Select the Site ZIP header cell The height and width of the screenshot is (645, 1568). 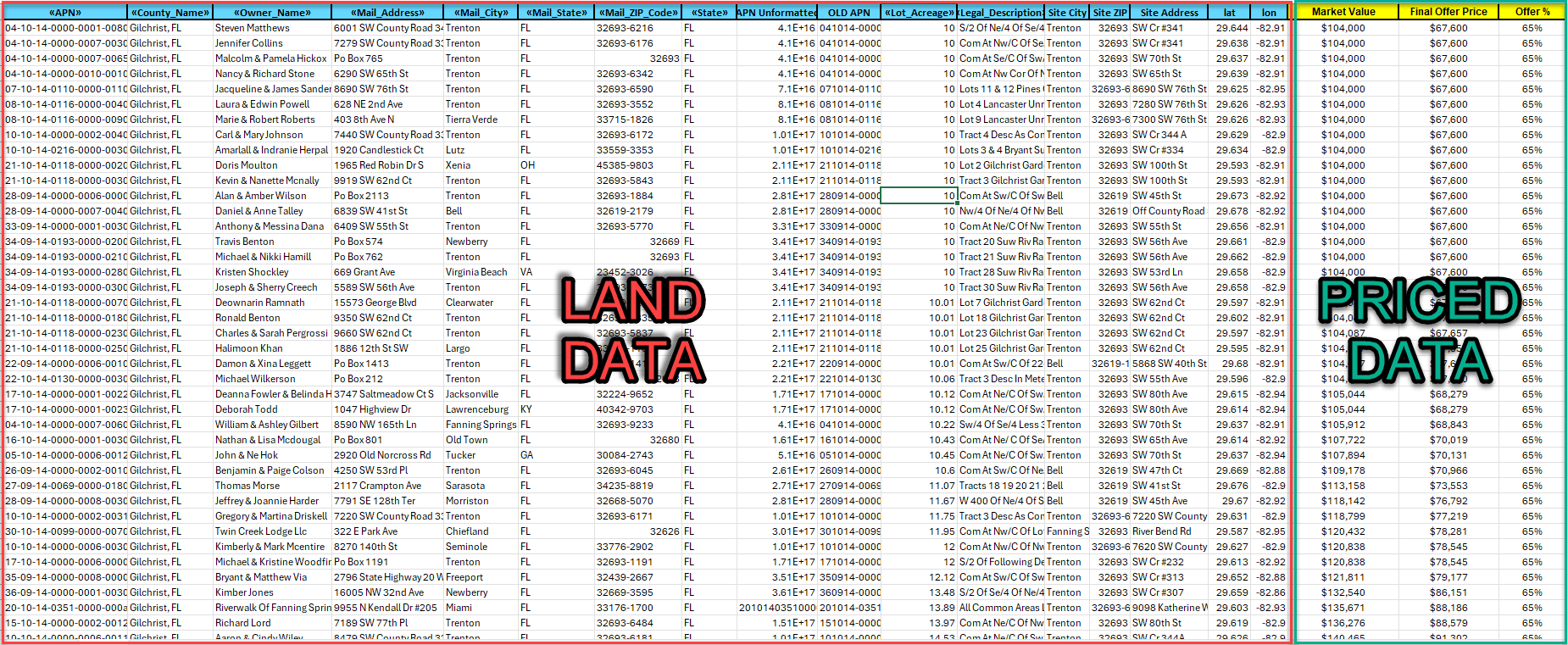[x=1109, y=13]
